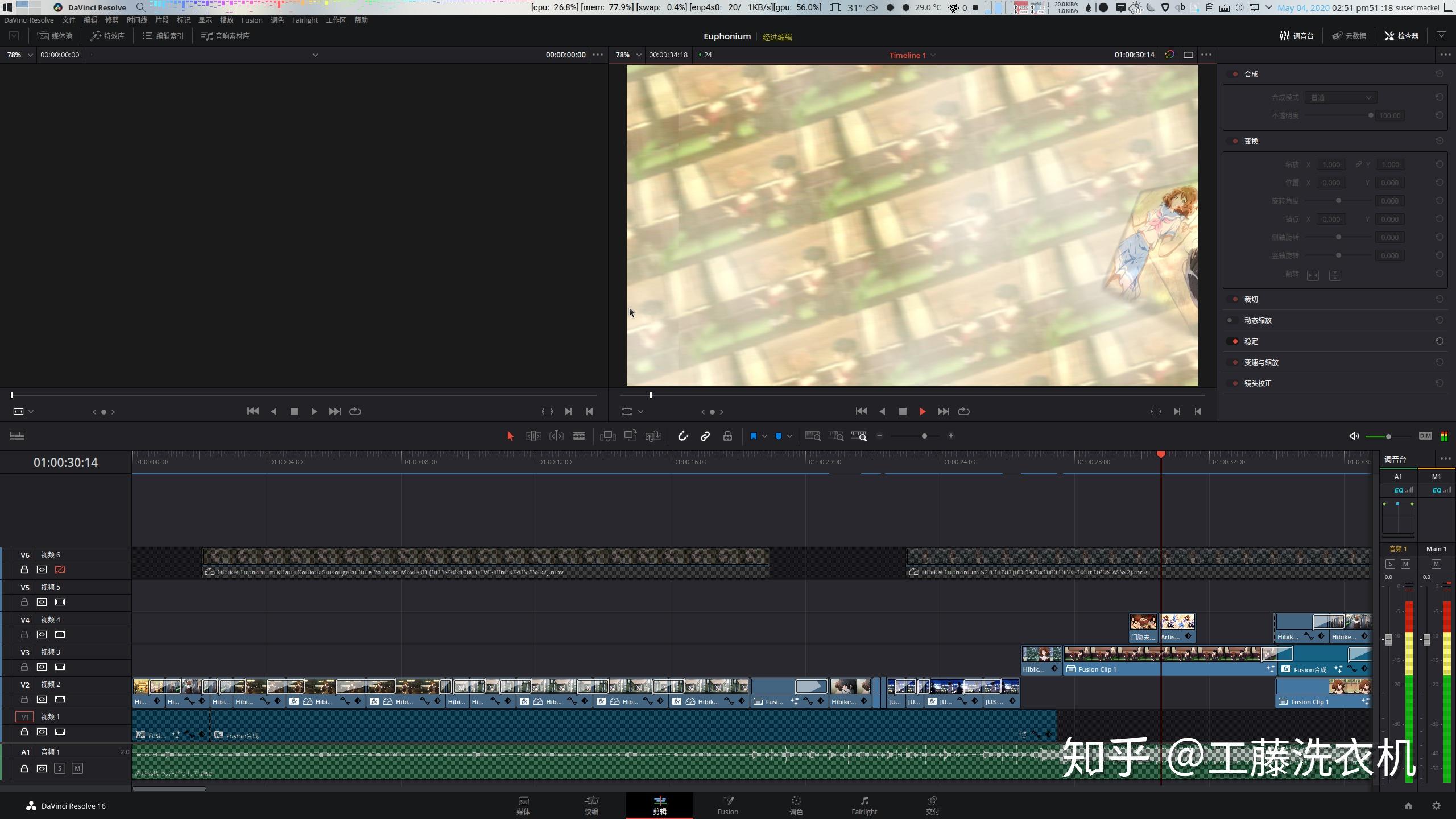
Task: Click the overwrite clip toolbar icon
Action: point(630,436)
